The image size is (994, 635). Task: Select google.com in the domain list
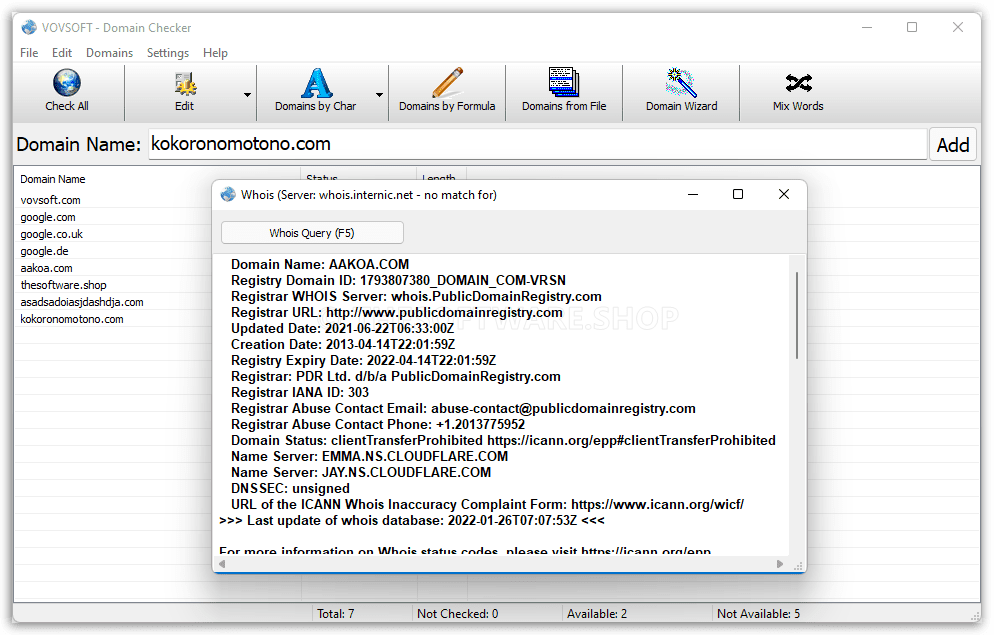tap(48, 217)
